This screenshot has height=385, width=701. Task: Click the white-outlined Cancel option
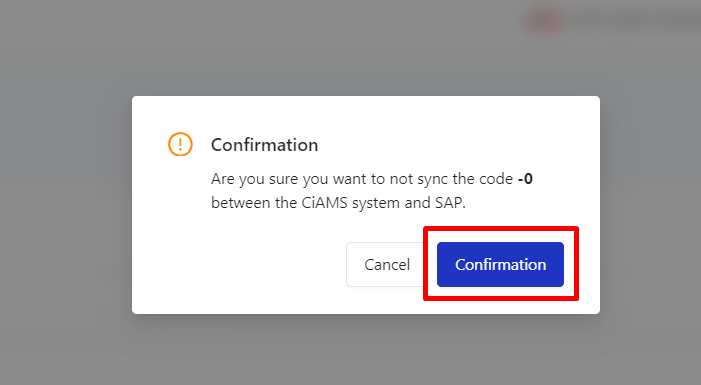point(387,264)
